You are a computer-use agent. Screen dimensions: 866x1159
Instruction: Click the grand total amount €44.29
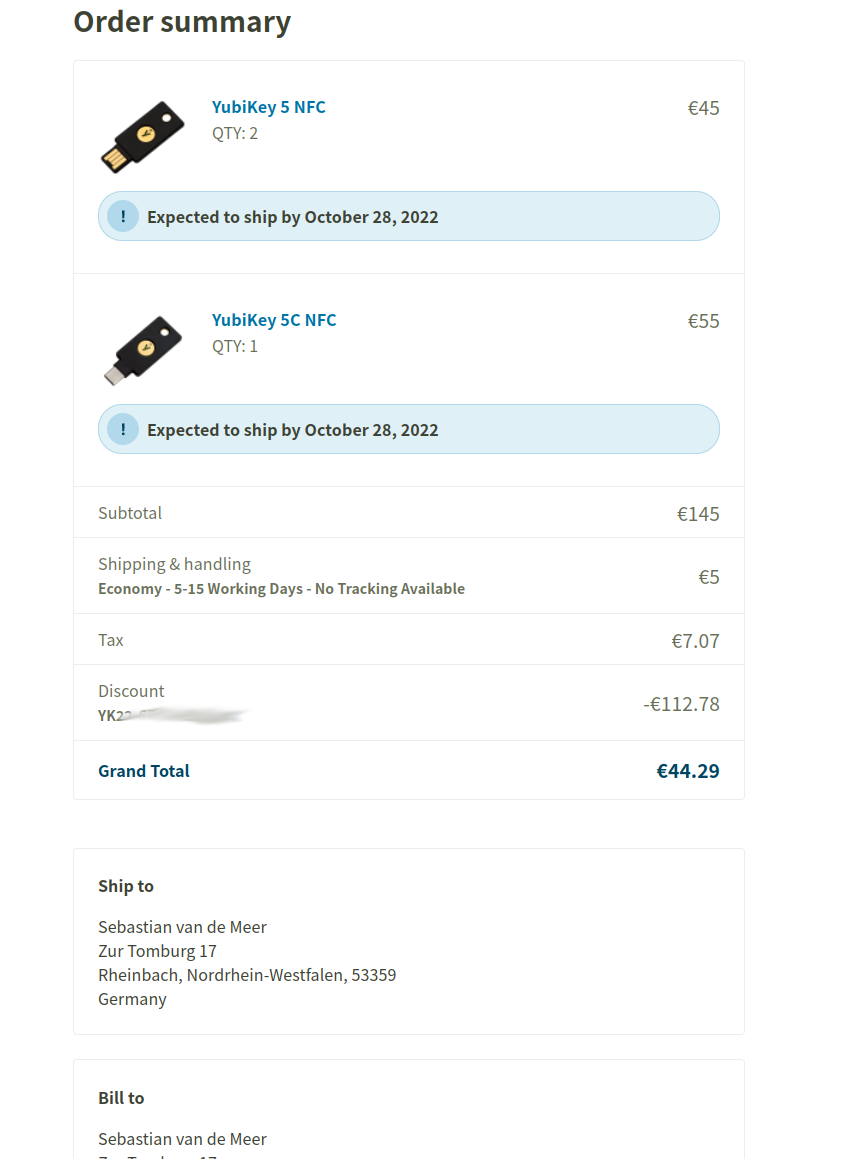click(688, 771)
